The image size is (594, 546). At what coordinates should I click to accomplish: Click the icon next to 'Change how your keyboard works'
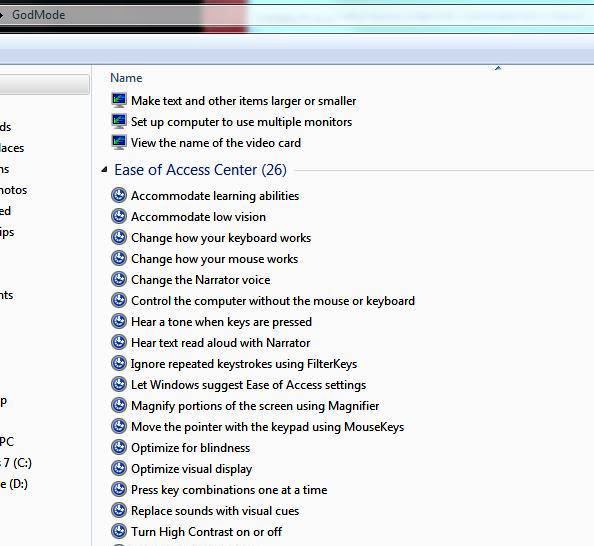[119, 237]
